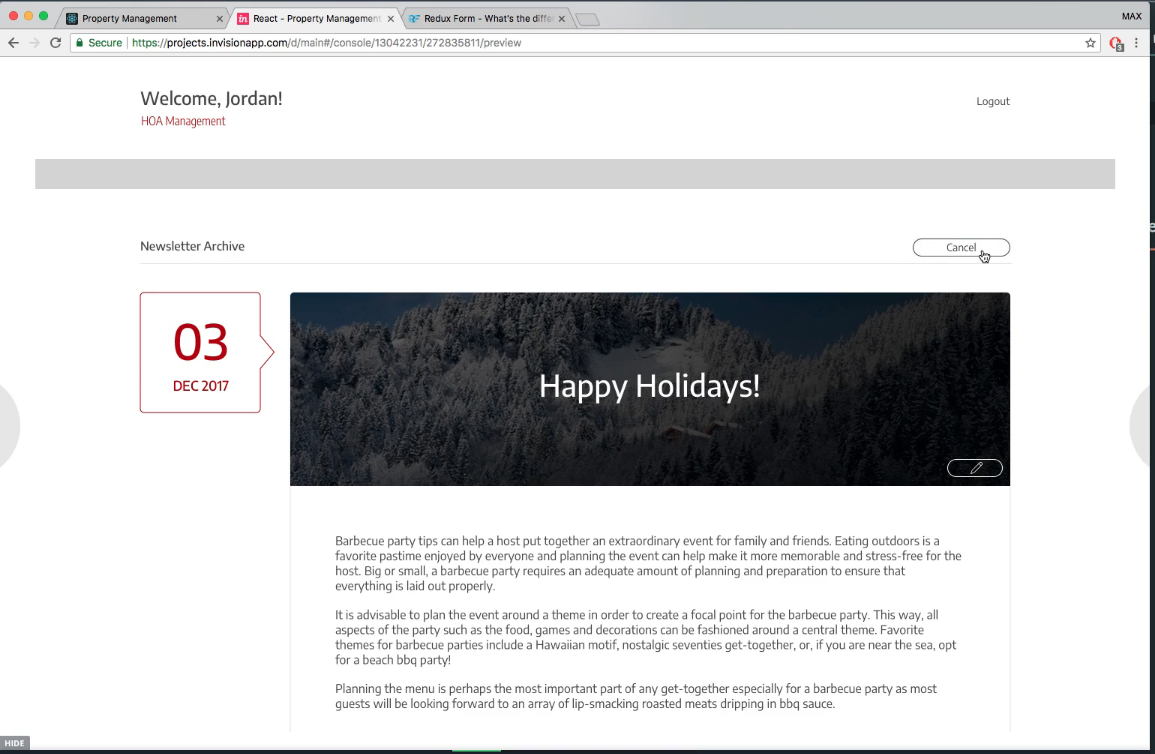Switch to first Property Management tab
This screenshot has height=754, width=1155.
(140, 18)
